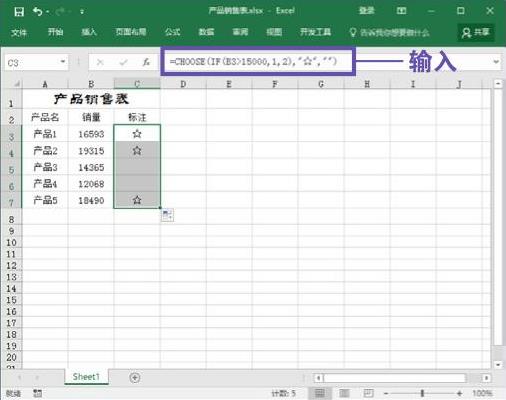Click the header cell 销量
The width and height of the screenshot is (506, 400).
tap(91, 117)
